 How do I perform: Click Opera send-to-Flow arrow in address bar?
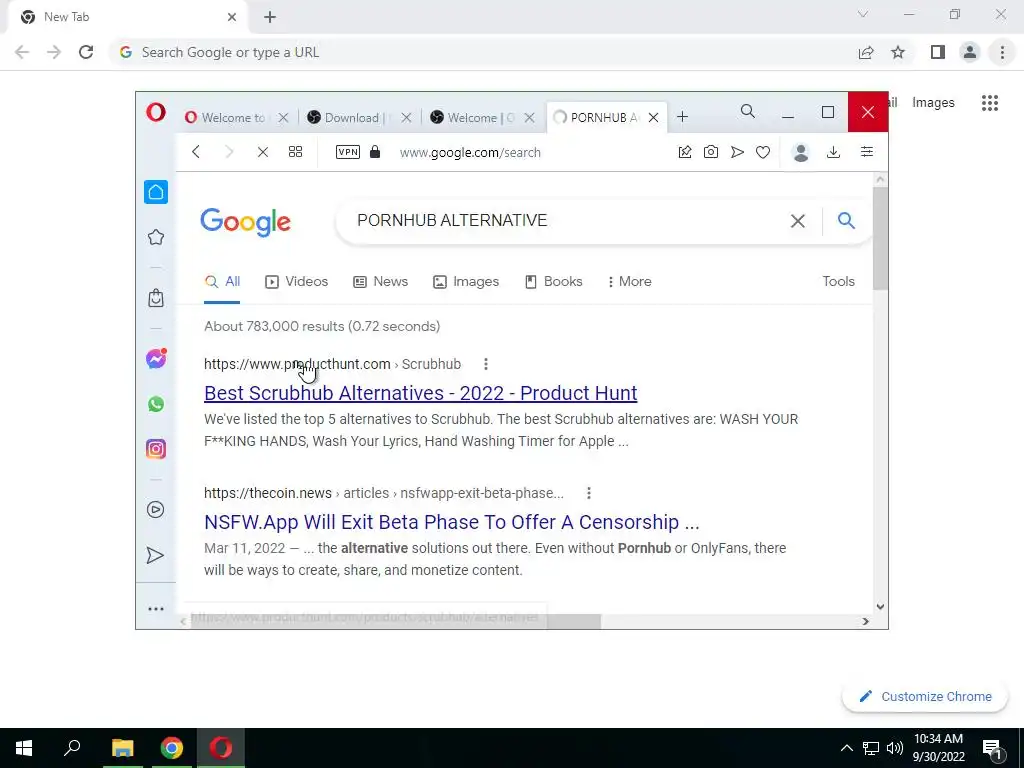[x=737, y=152]
